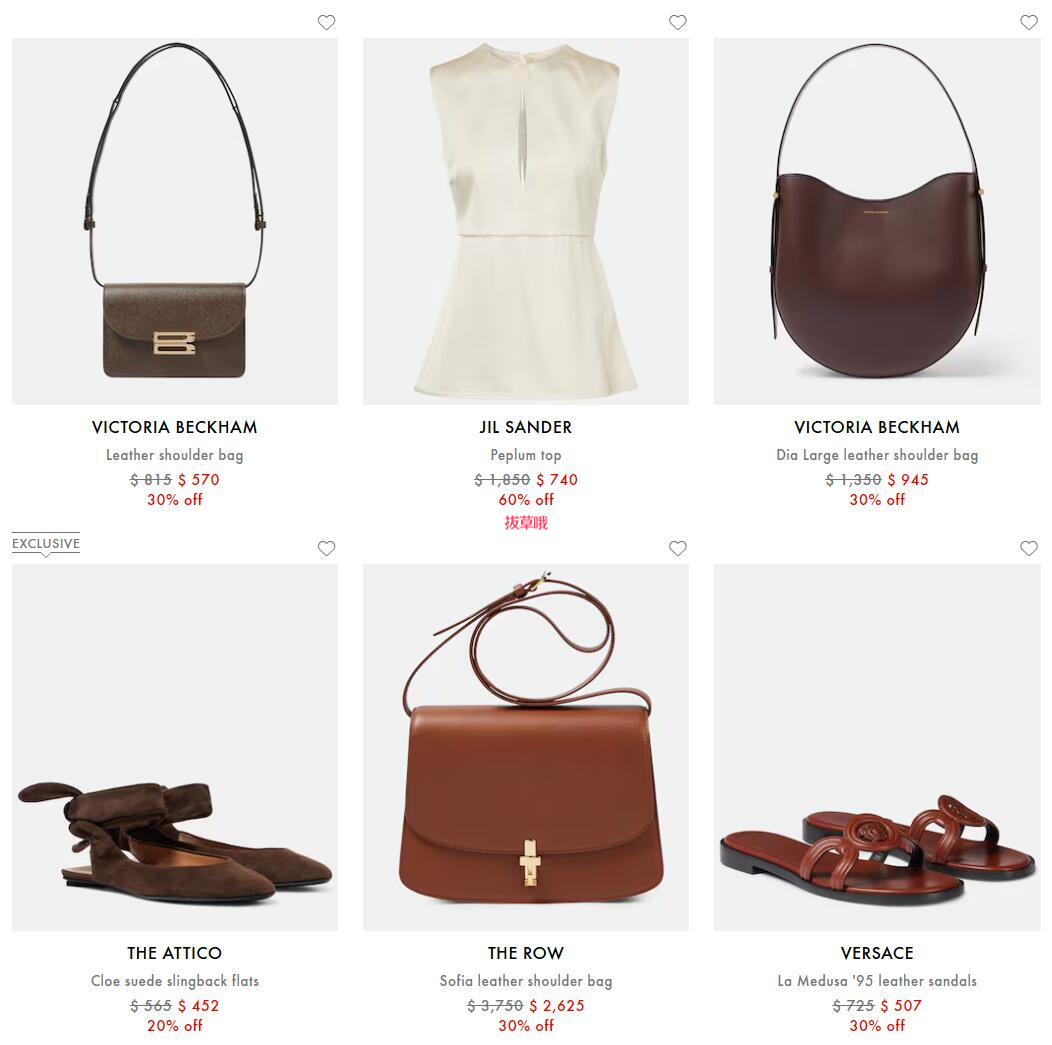Open 'Dia Large leather shoulder bag' product link
Image resolution: width=1052 pixels, height=1045 pixels.
point(877,455)
